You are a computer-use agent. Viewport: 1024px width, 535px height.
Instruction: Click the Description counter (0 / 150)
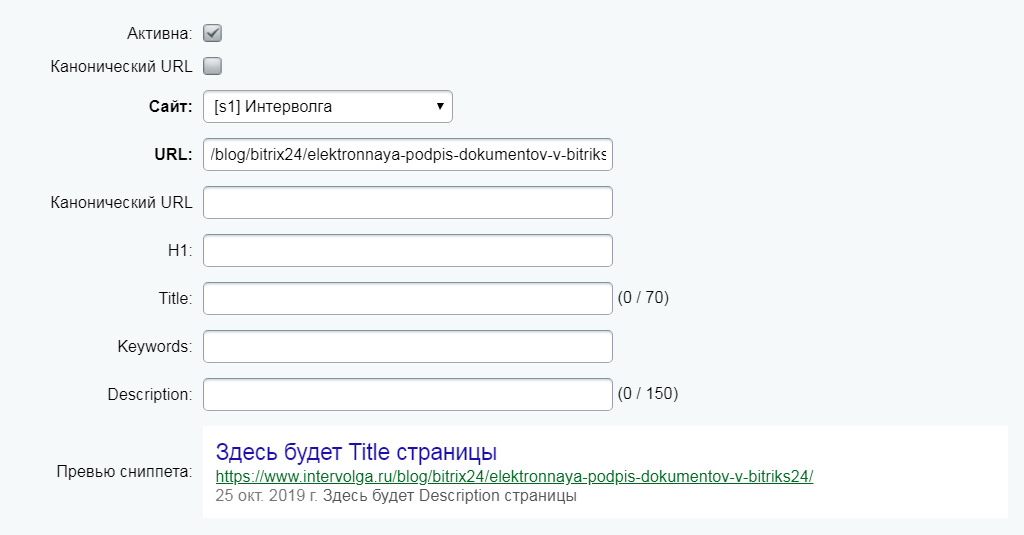click(648, 394)
